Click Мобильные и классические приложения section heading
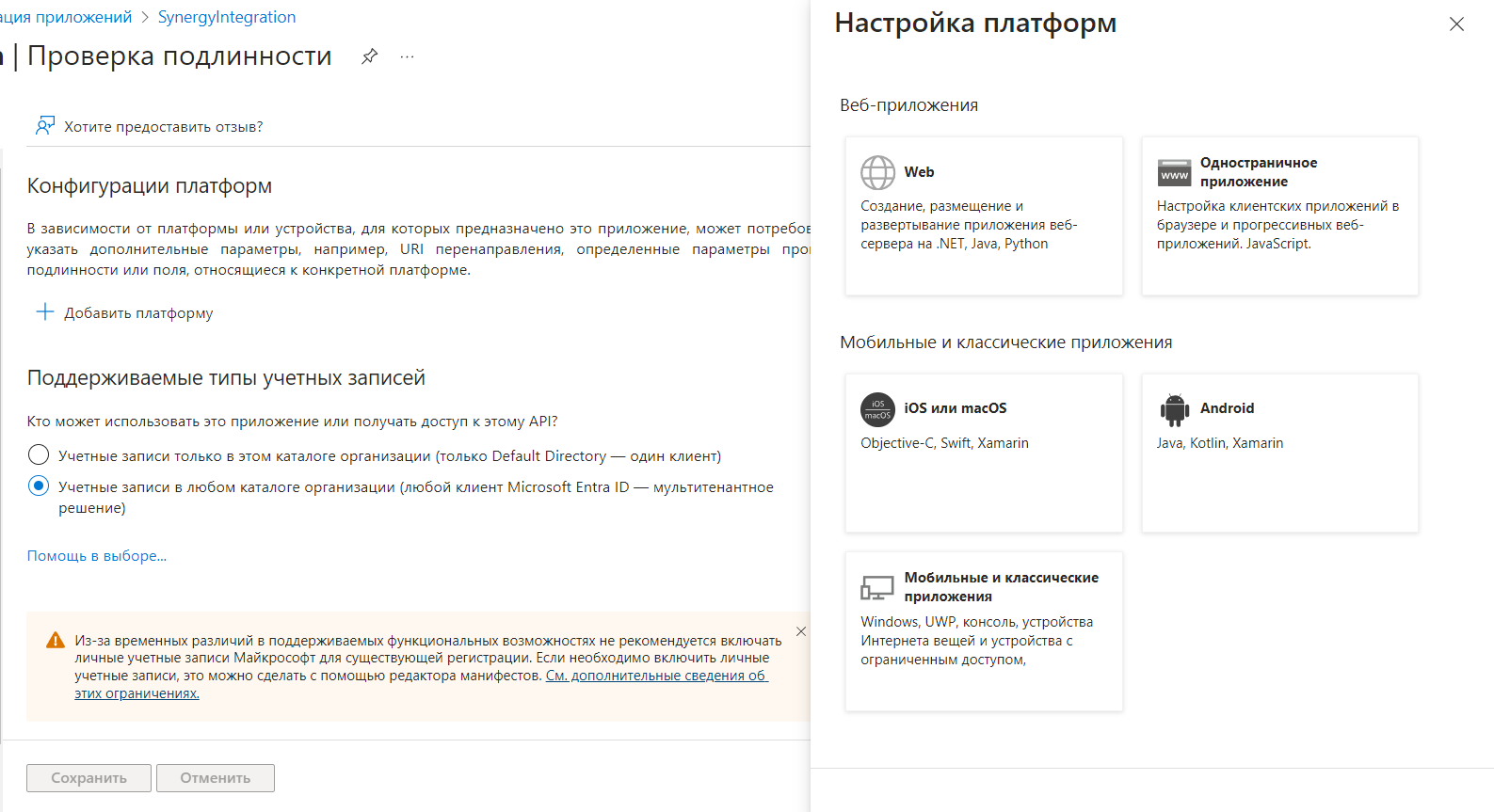This screenshot has height=812, width=1494. point(1005,342)
